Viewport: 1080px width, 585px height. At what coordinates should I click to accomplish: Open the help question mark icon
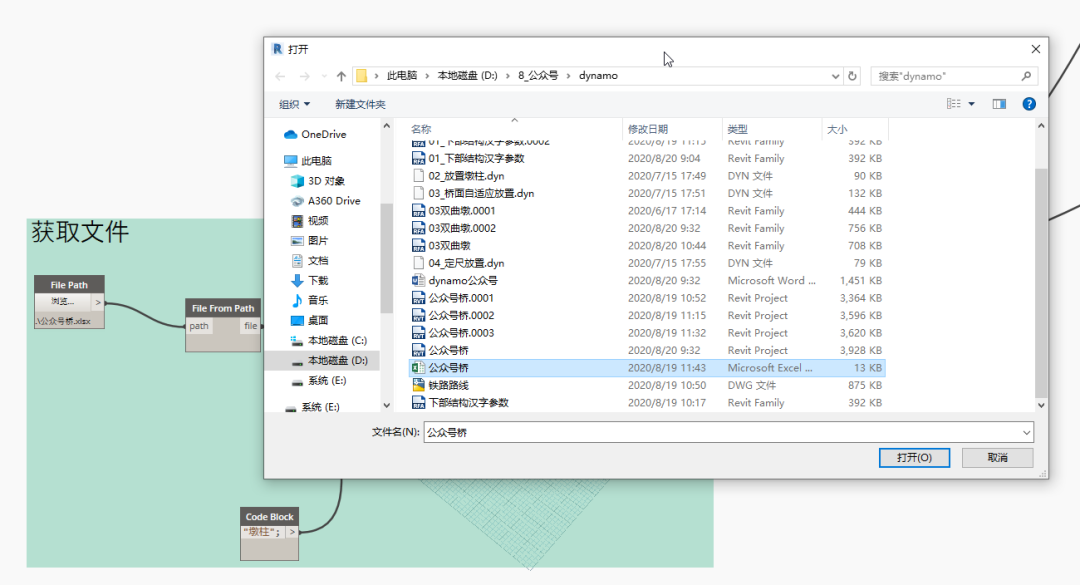(x=1029, y=104)
